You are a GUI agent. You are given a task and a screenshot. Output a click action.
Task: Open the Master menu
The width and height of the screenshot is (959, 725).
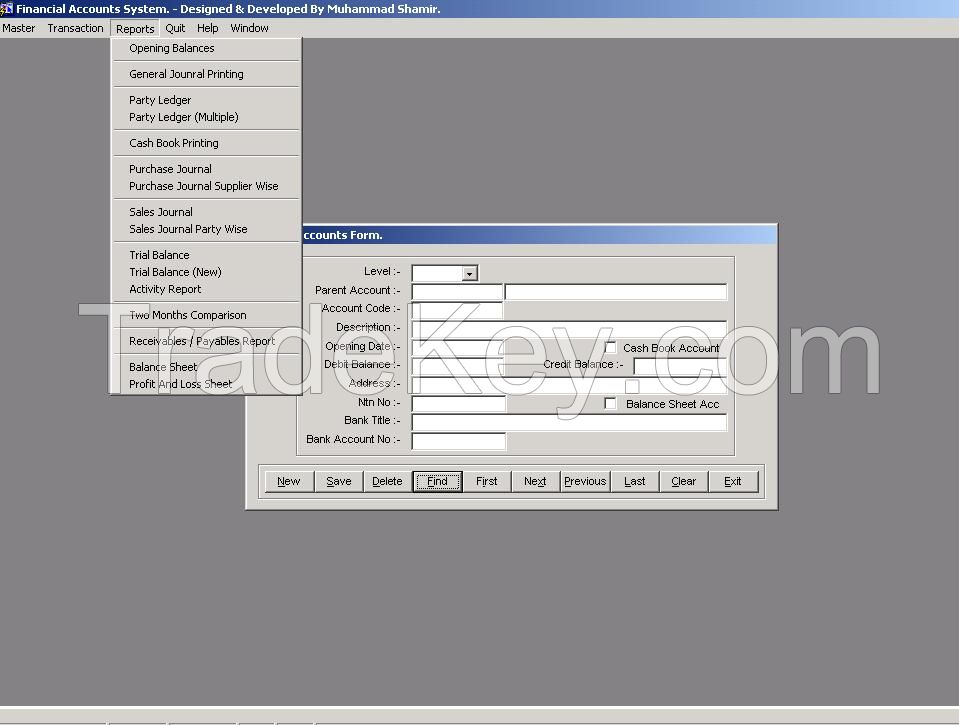tap(18, 28)
